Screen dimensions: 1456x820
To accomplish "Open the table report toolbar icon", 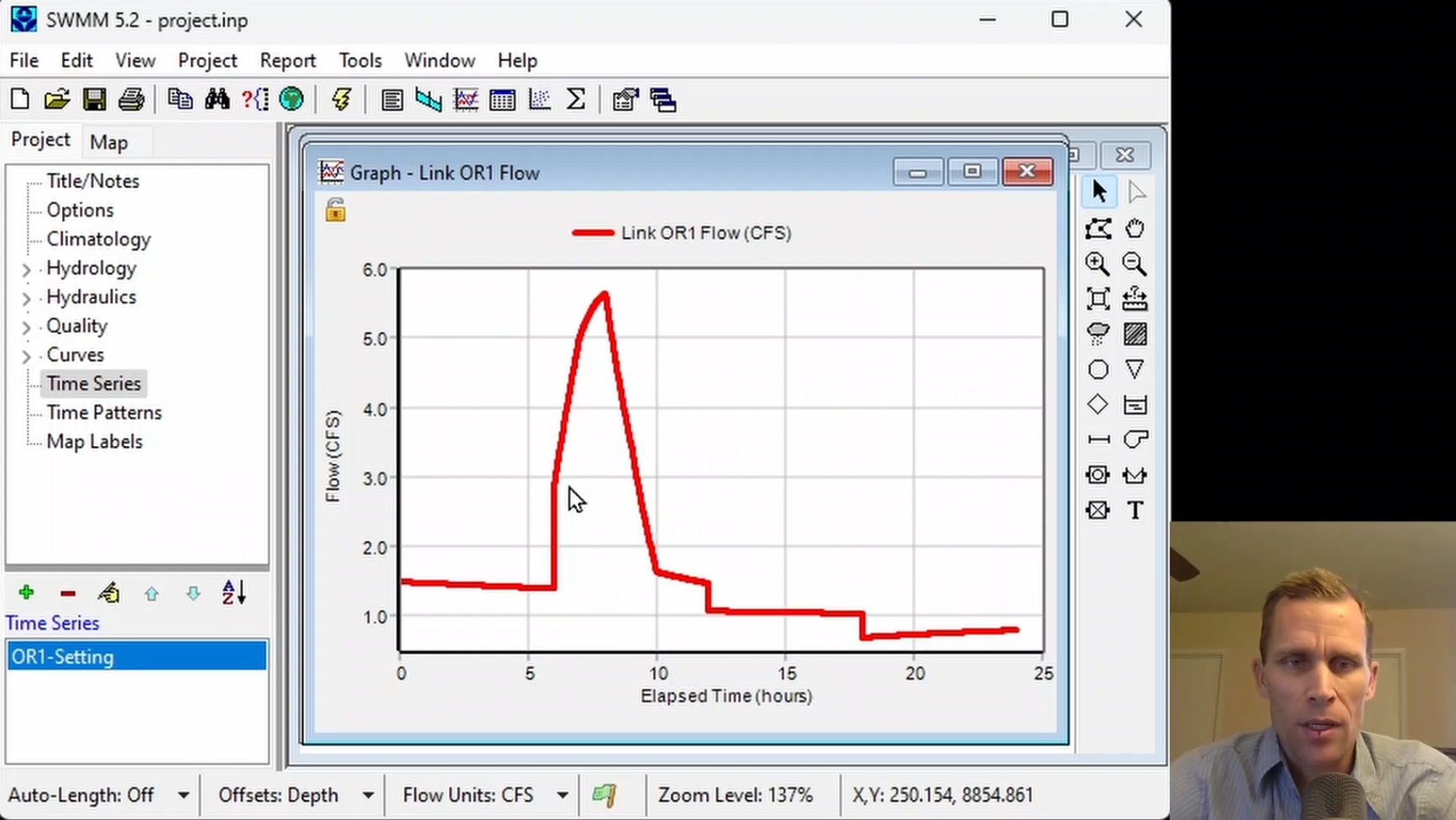I will (x=502, y=100).
